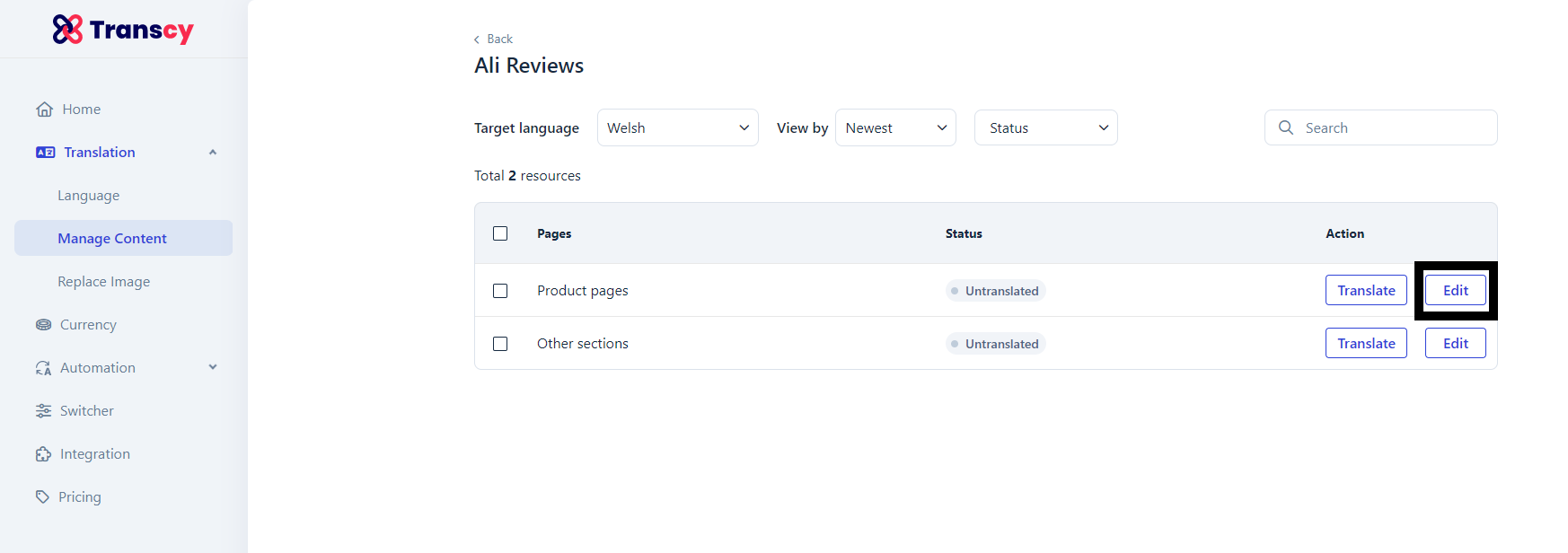
Task: Focus the Search input field
Action: click(1381, 127)
